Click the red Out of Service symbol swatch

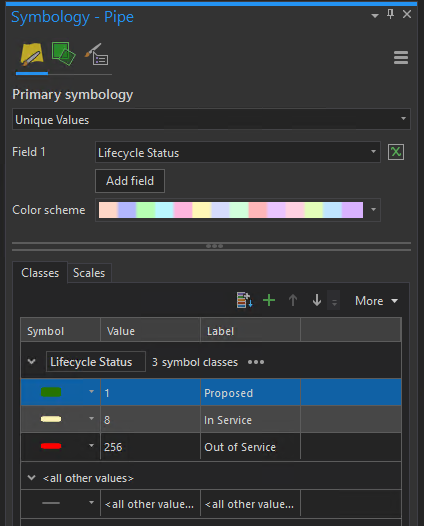coord(51,446)
